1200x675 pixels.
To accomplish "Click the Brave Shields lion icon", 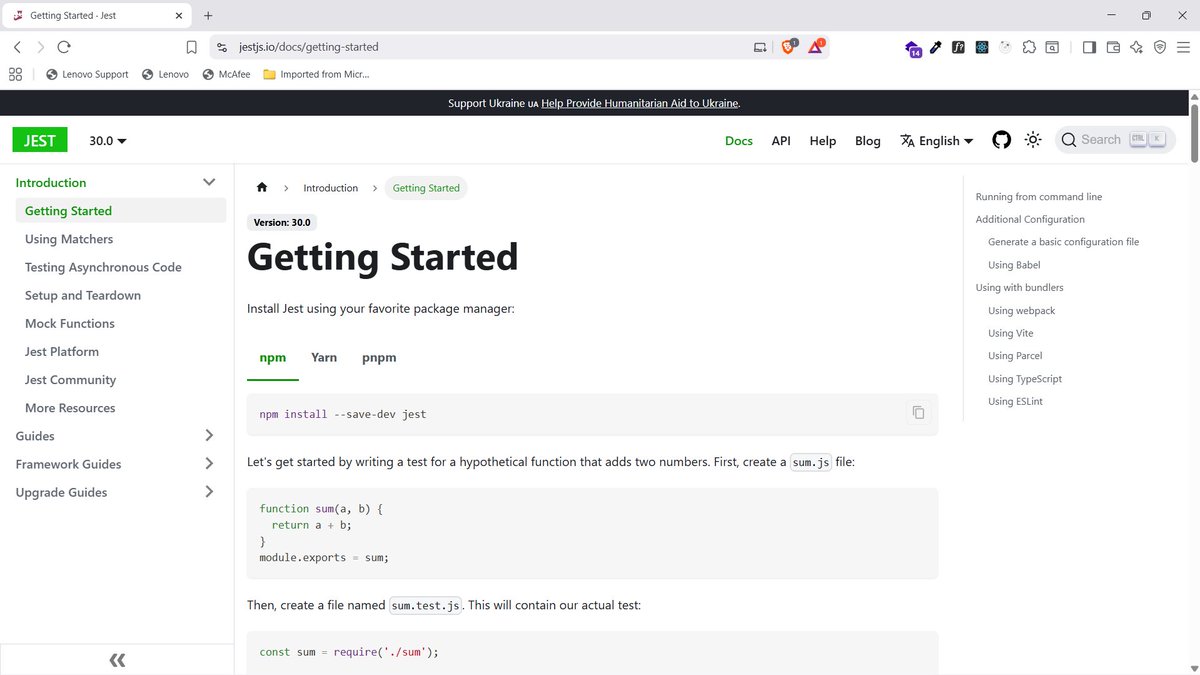I will pos(788,46).
